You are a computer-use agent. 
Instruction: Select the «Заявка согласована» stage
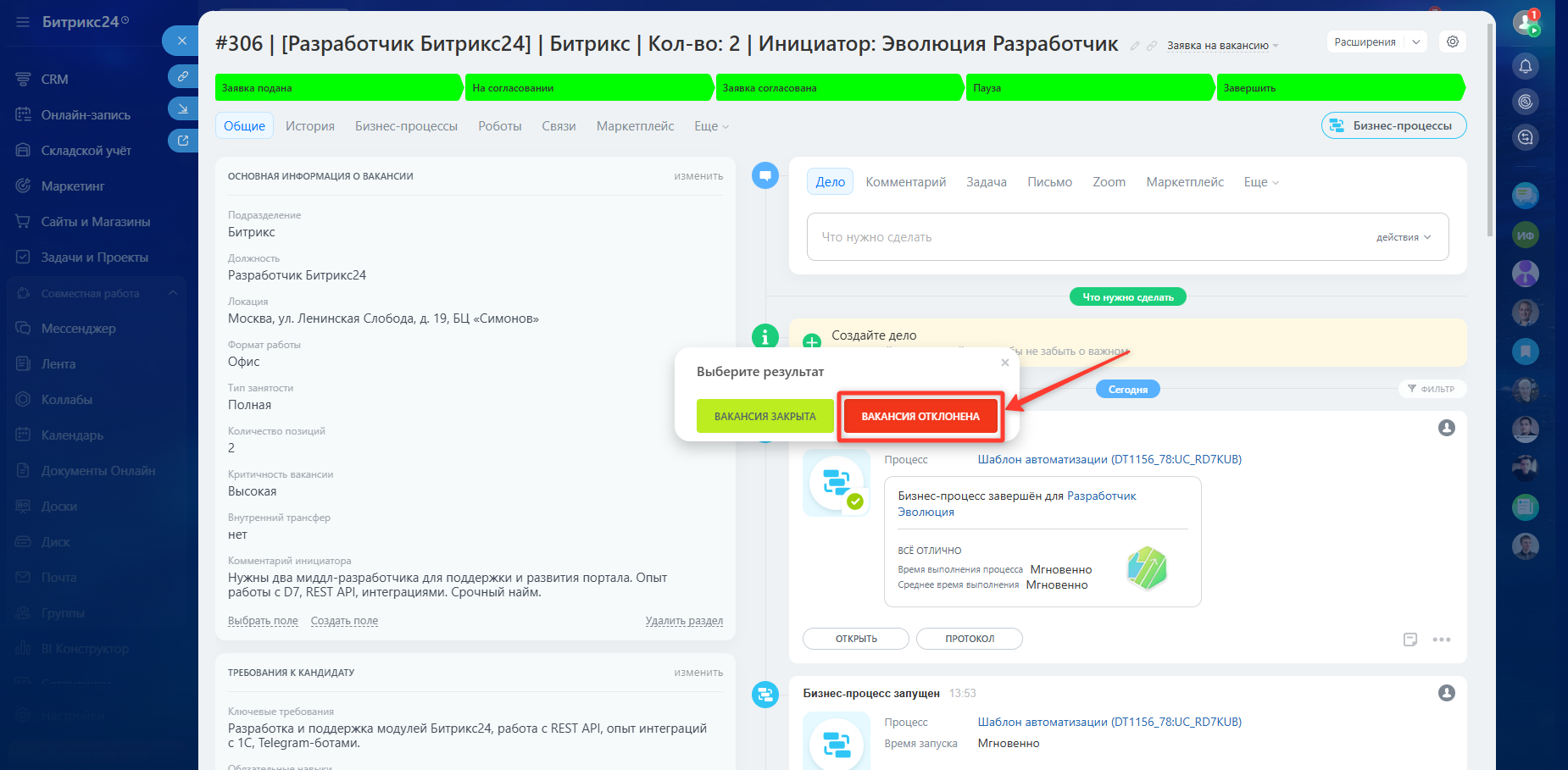(x=839, y=88)
